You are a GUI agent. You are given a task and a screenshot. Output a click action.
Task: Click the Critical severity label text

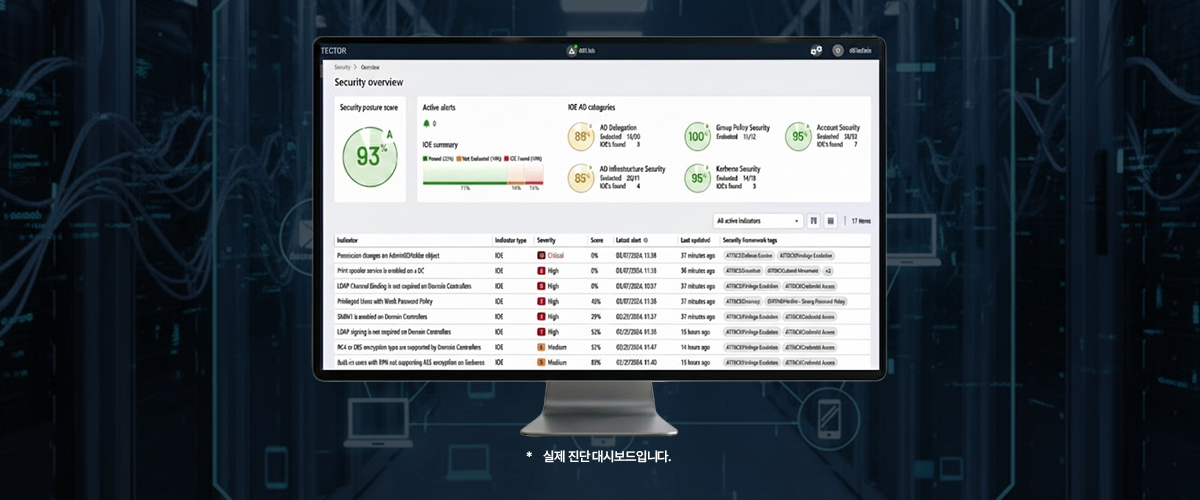pos(557,256)
